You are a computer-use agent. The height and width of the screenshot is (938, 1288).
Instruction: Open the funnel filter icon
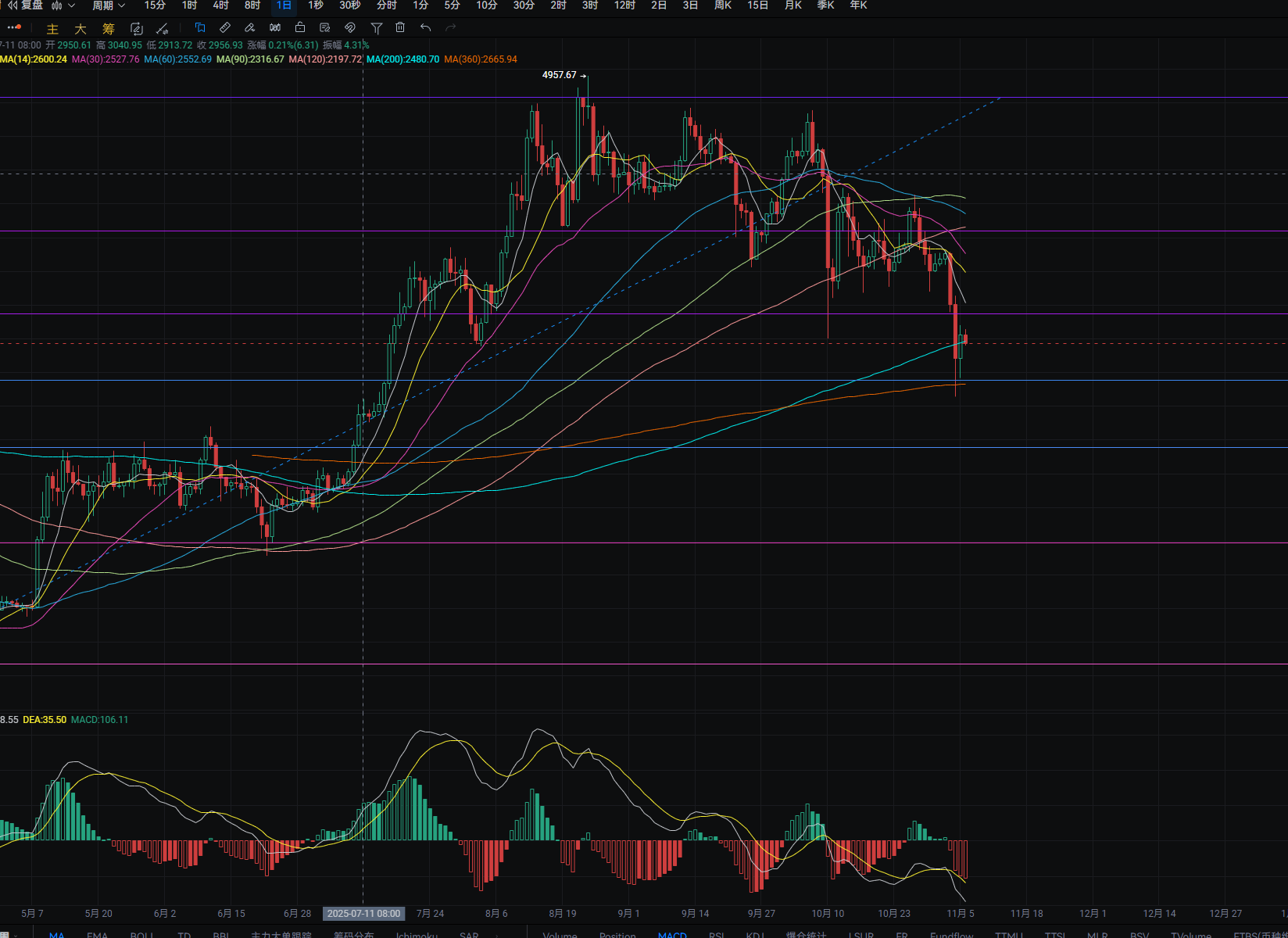tap(376, 28)
